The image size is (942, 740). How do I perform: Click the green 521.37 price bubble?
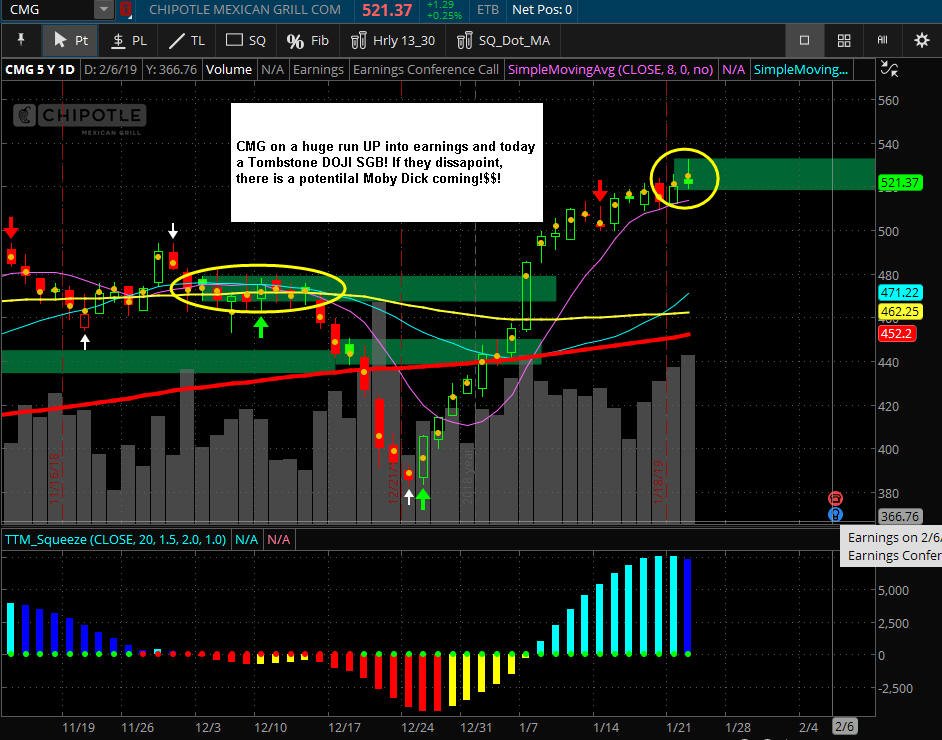tap(899, 183)
